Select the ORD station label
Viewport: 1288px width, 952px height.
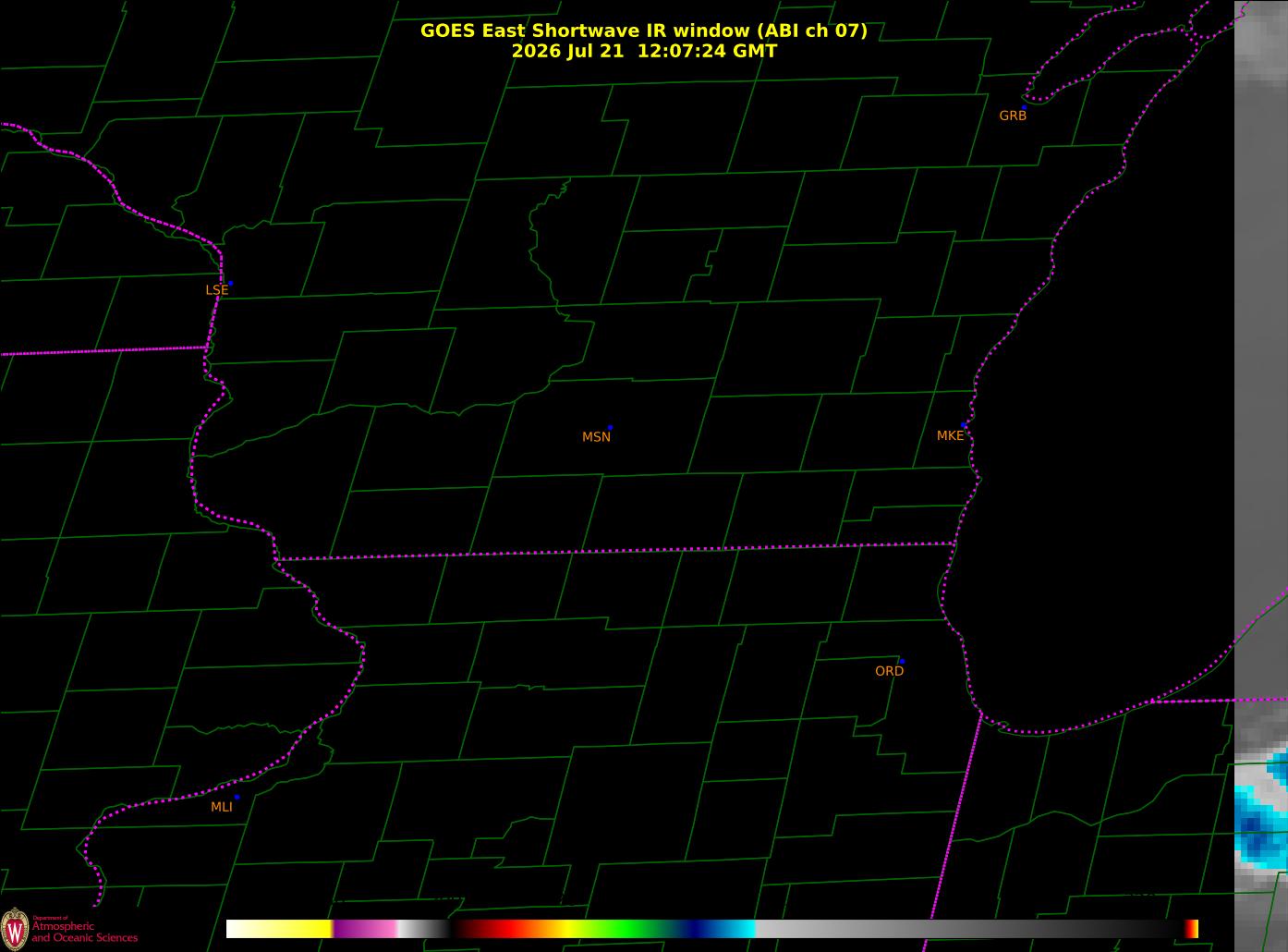(889, 671)
